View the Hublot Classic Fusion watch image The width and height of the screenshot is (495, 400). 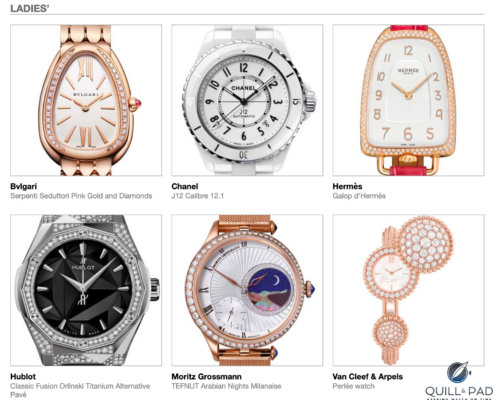pyautogui.click(x=86, y=290)
